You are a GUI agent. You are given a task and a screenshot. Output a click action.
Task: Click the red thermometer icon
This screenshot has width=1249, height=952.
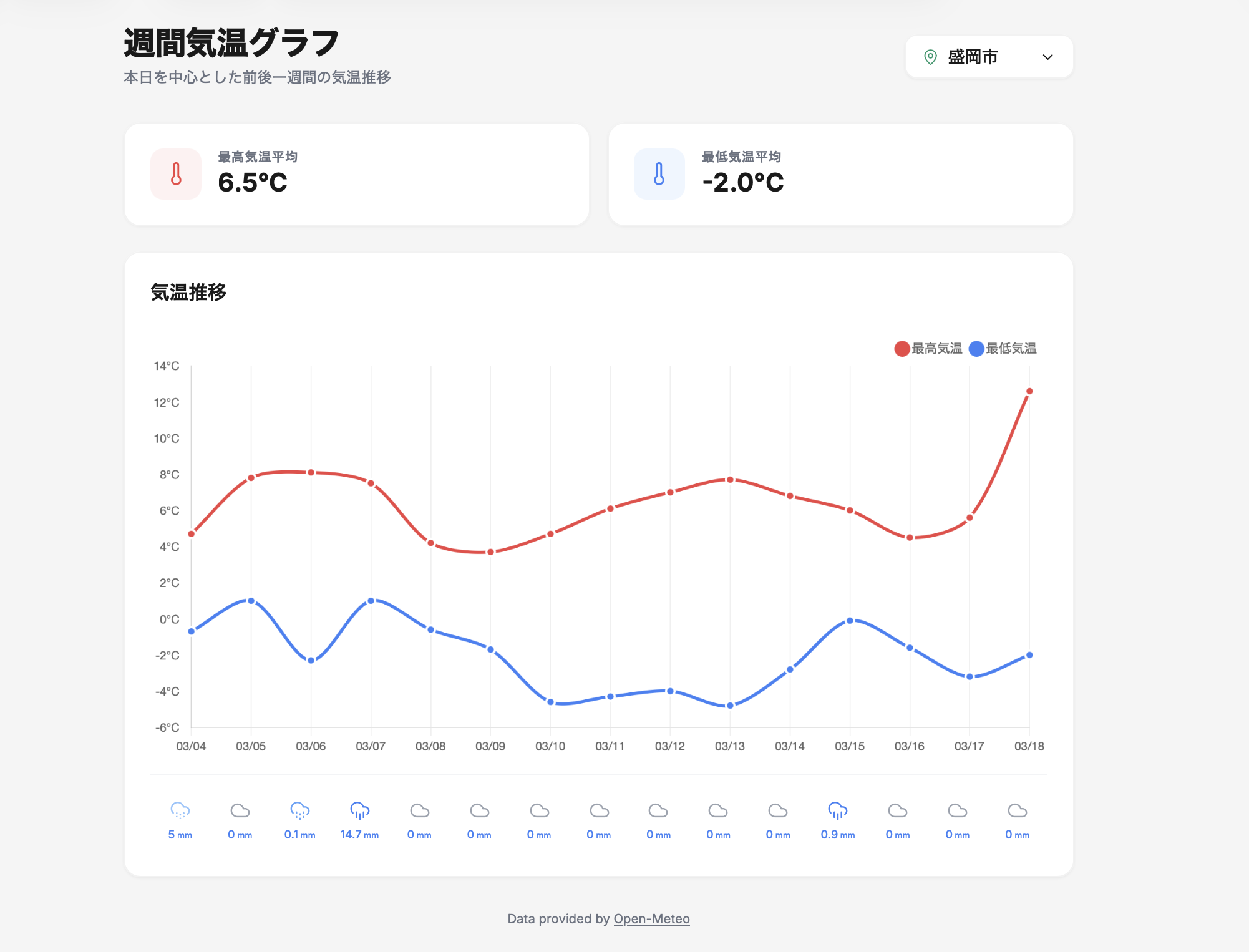point(176,174)
